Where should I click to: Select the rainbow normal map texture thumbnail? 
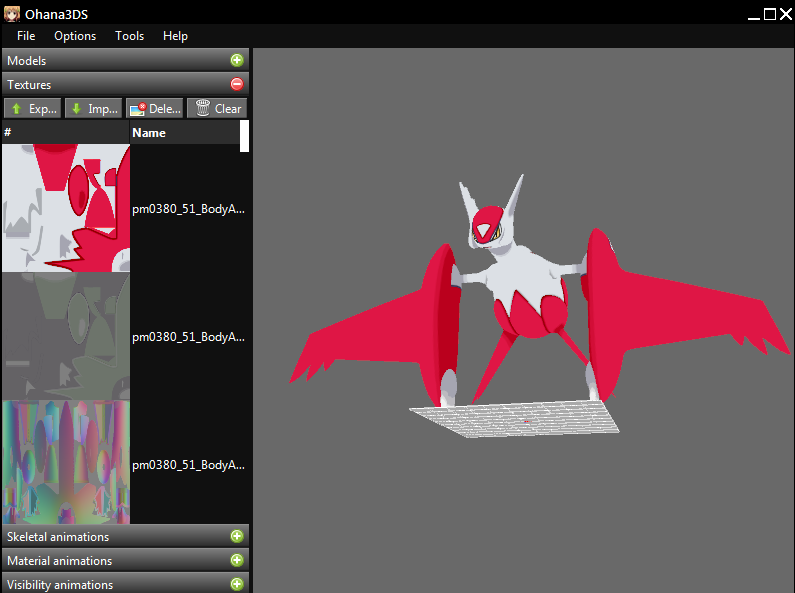point(65,463)
